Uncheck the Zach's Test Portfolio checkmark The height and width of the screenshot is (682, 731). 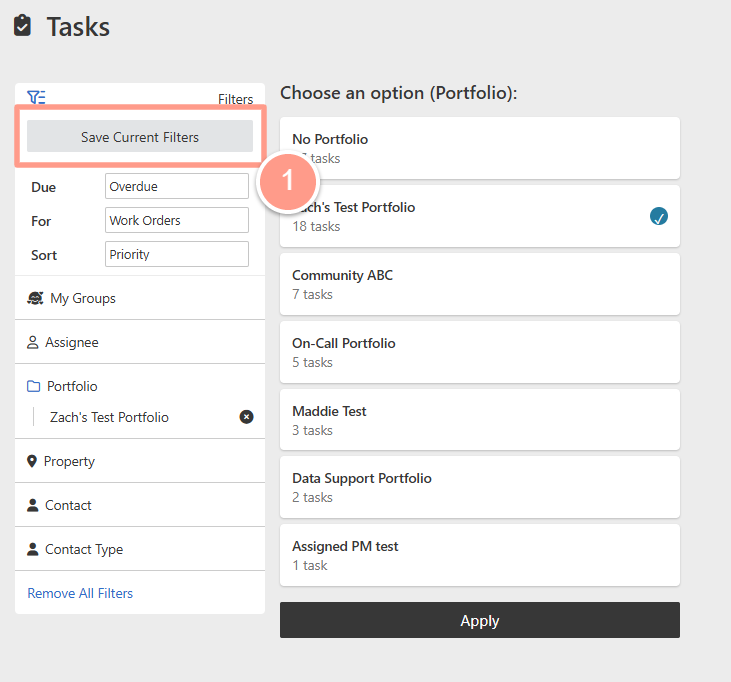[x=658, y=216]
